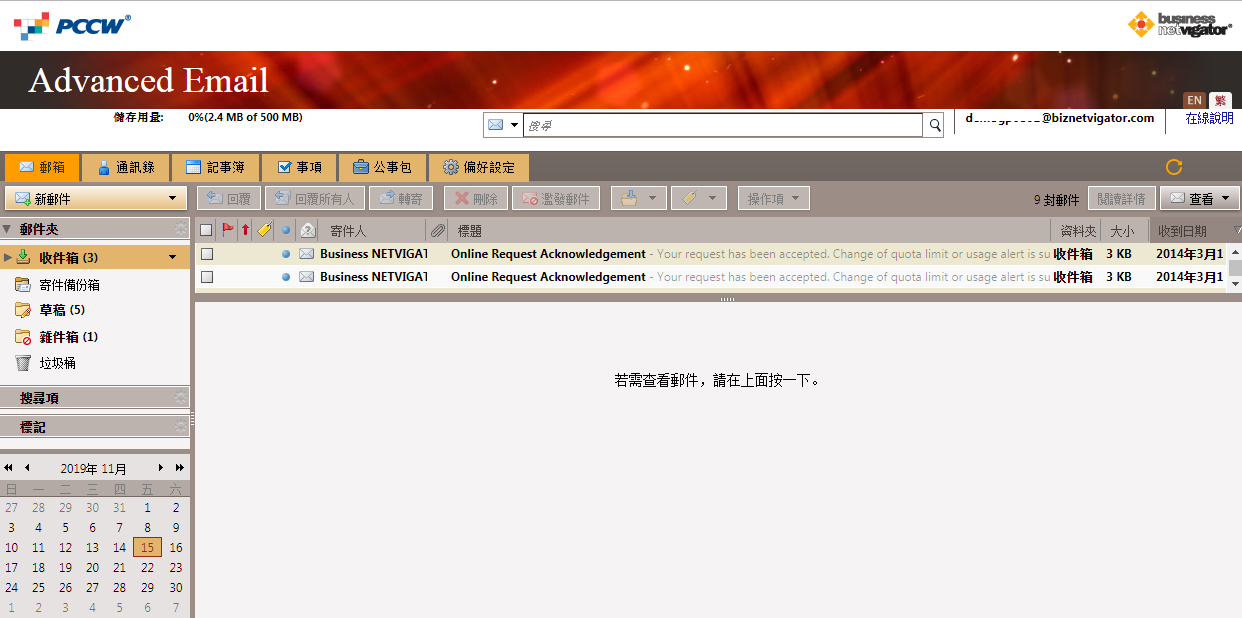
Task: Click the paperclip attachment column header icon
Action: 437,230
